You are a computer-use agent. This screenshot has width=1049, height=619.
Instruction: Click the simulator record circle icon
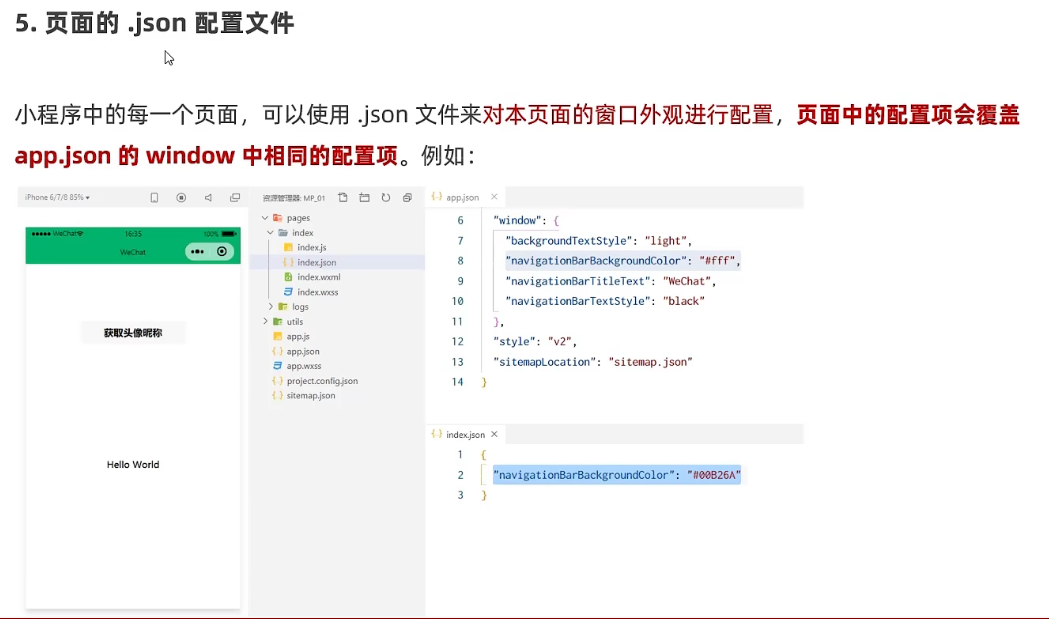181,197
